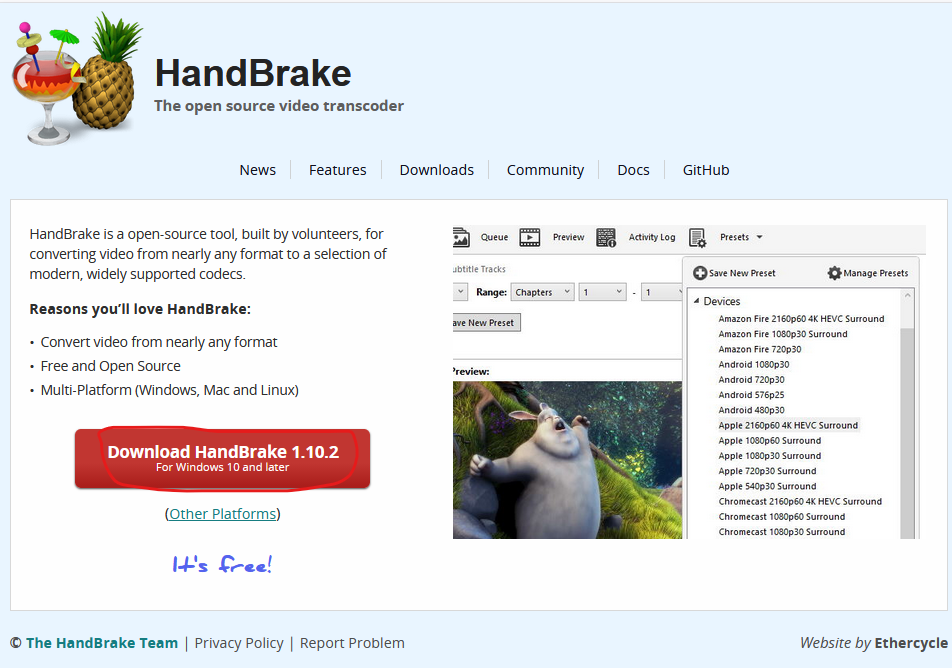Image resolution: width=952 pixels, height=668 pixels.
Task: Click the Activity Log label
Action: 651,237
